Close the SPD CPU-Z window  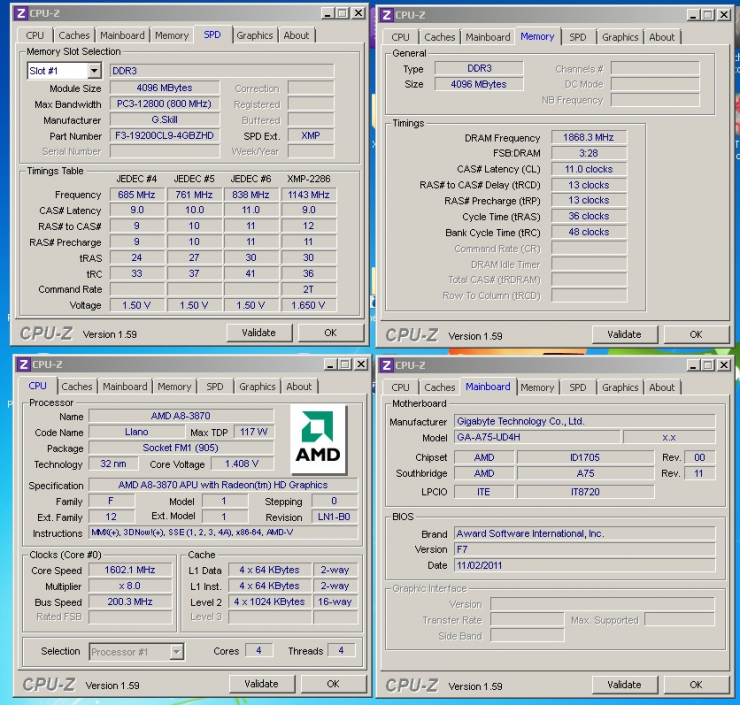[359, 13]
